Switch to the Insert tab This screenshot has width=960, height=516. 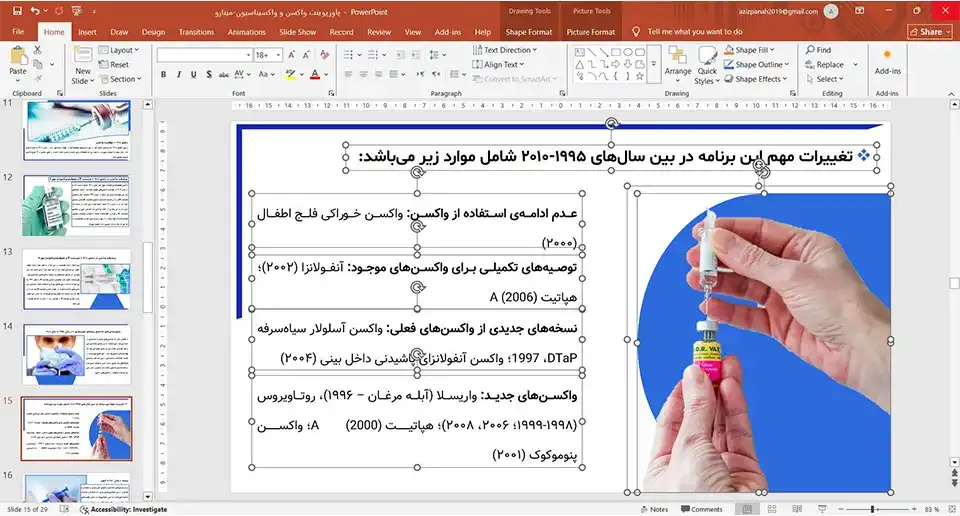(87, 32)
